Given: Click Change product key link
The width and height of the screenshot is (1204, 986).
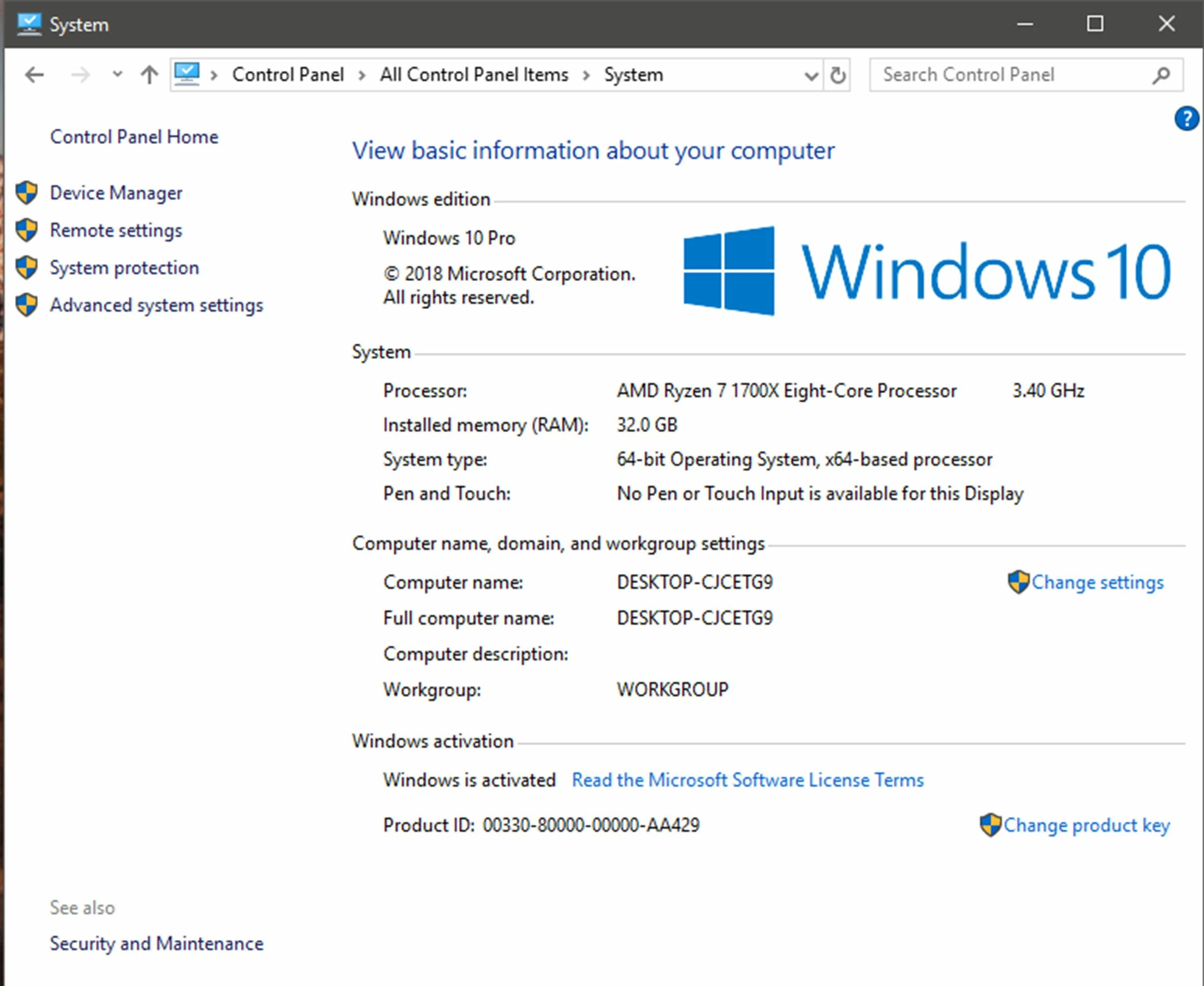Looking at the screenshot, I should coord(1086,824).
